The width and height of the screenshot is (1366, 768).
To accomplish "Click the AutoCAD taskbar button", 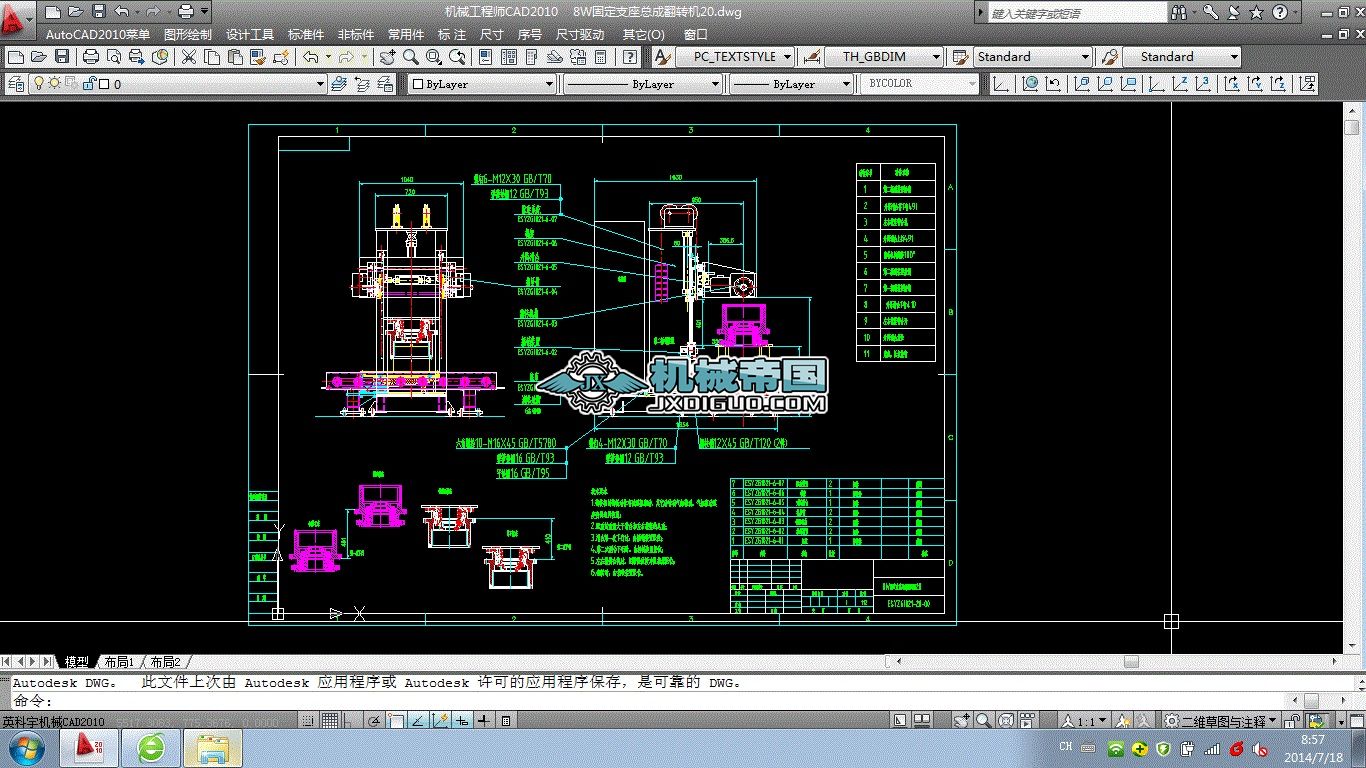I will point(90,749).
